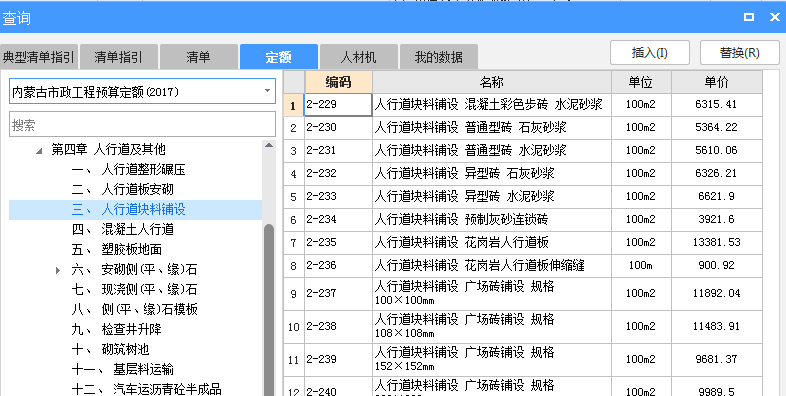Viewport: 786px width, 396px height.
Task: Open the 清单指引 tab
Action: pyautogui.click(x=119, y=57)
